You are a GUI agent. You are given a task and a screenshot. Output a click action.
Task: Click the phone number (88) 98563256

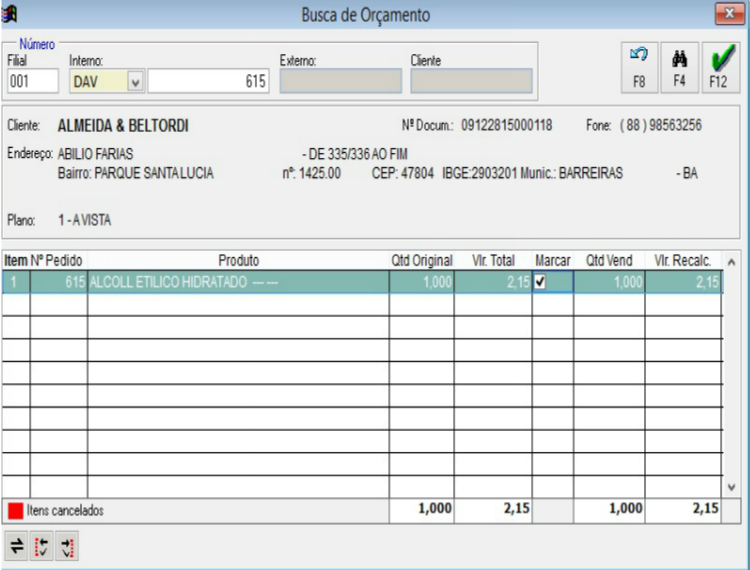coord(661,125)
